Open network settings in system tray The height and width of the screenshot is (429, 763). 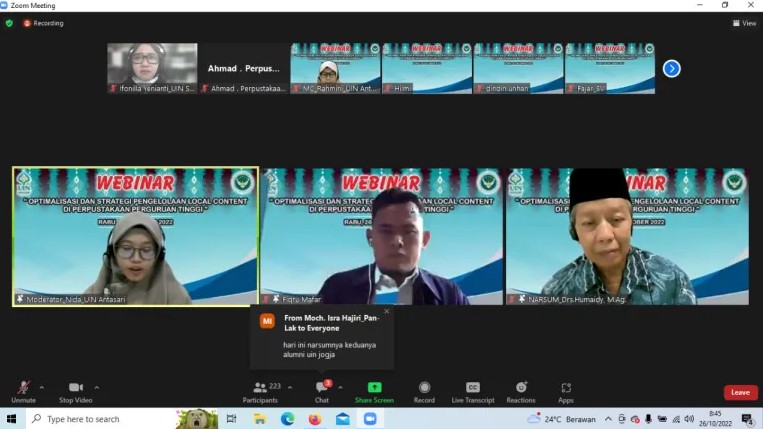pos(676,419)
